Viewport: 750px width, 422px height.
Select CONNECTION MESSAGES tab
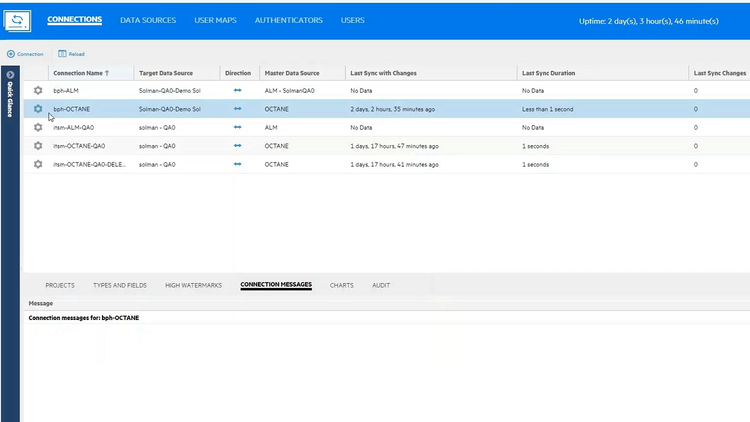click(x=276, y=285)
